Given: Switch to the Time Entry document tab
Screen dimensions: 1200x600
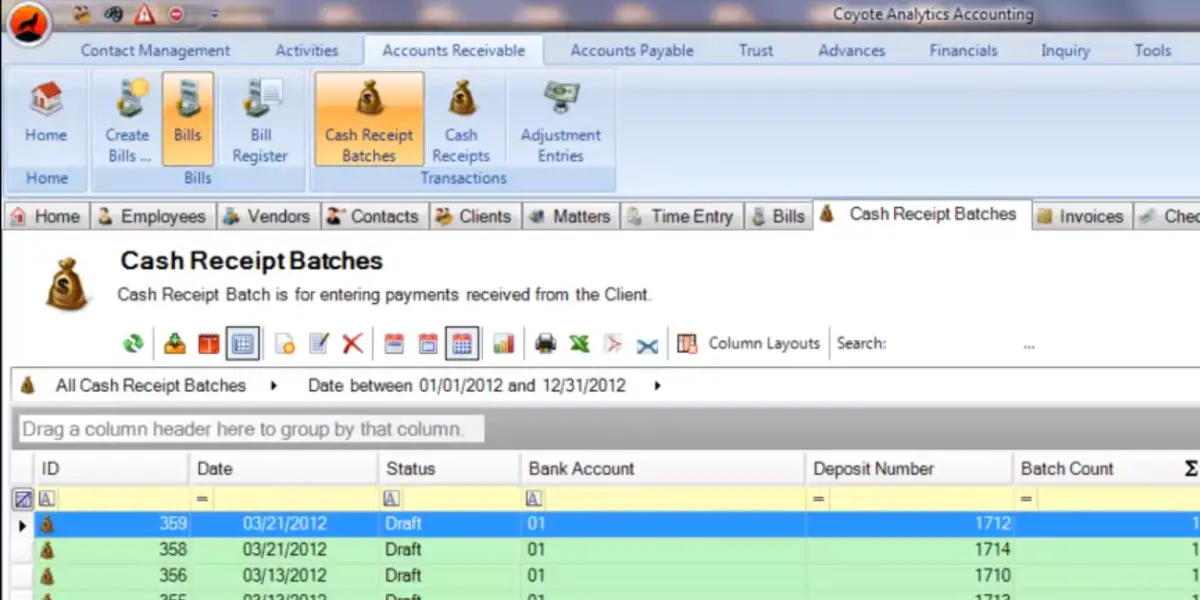Looking at the screenshot, I should click(681, 216).
